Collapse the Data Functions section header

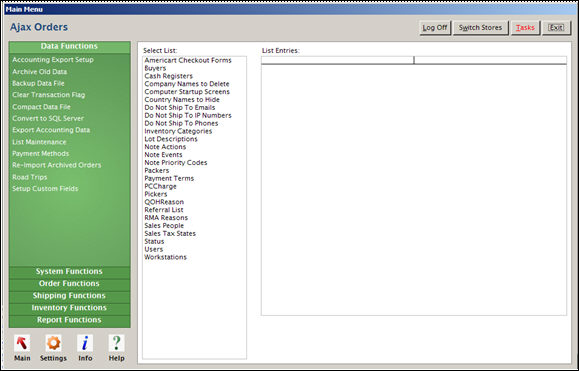point(69,47)
